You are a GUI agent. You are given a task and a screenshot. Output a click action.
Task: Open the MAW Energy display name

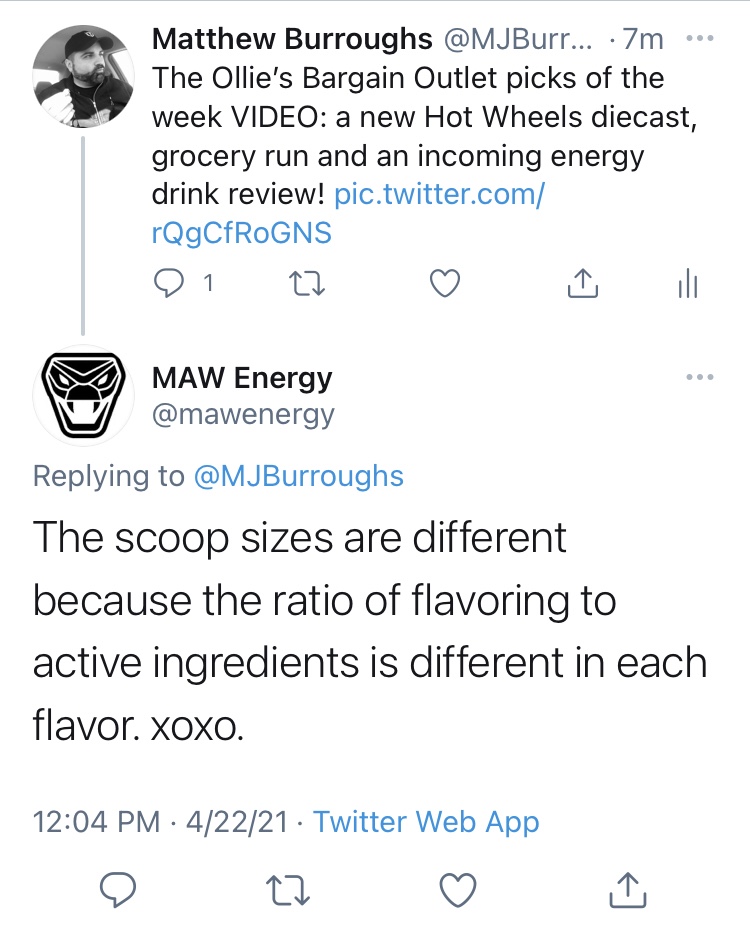[242, 378]
